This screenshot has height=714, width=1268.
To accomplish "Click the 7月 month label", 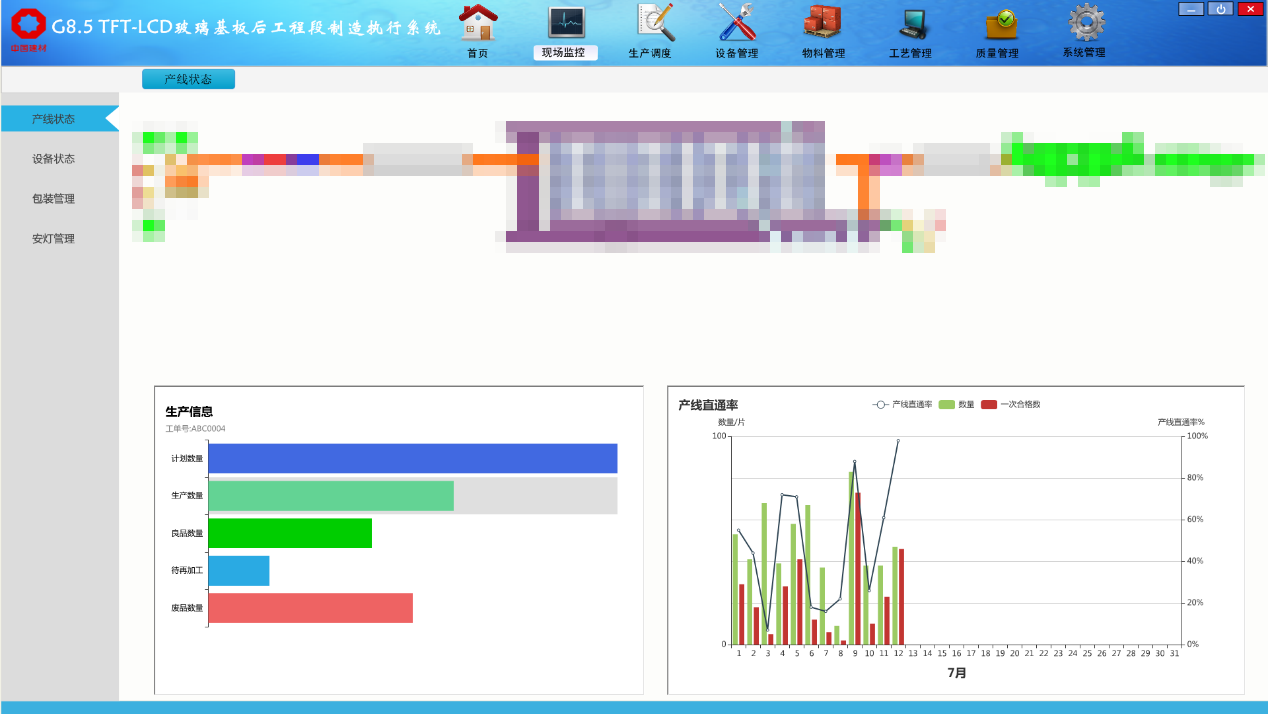I will point(957,673).
